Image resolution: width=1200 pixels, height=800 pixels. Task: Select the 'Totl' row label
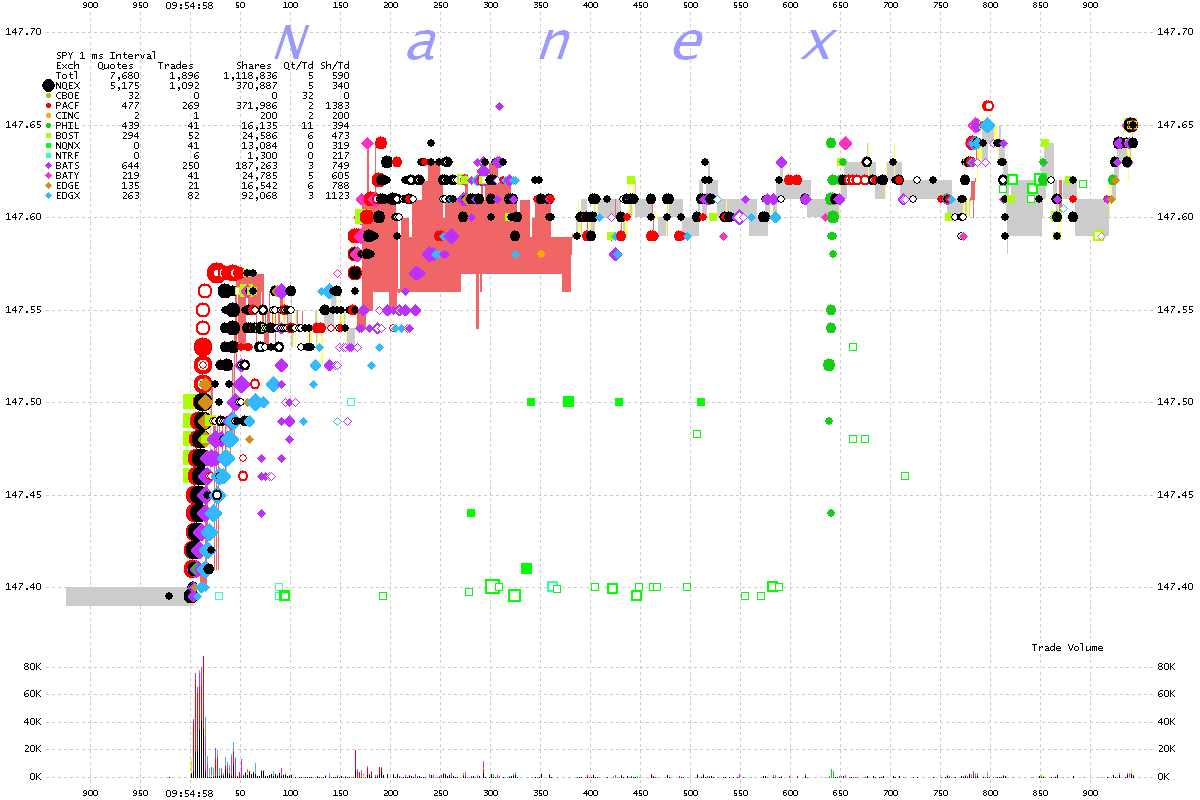(x=68, y=75)
